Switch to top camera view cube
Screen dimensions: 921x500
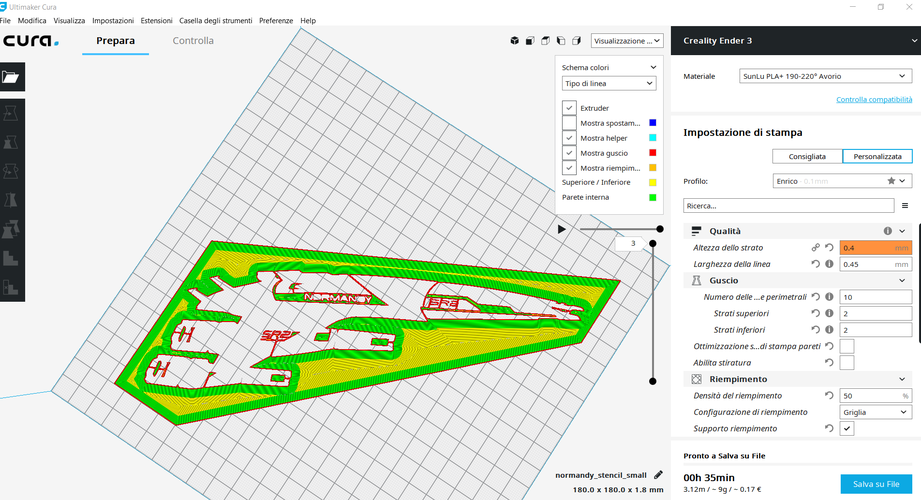click(x=546, y=41)
